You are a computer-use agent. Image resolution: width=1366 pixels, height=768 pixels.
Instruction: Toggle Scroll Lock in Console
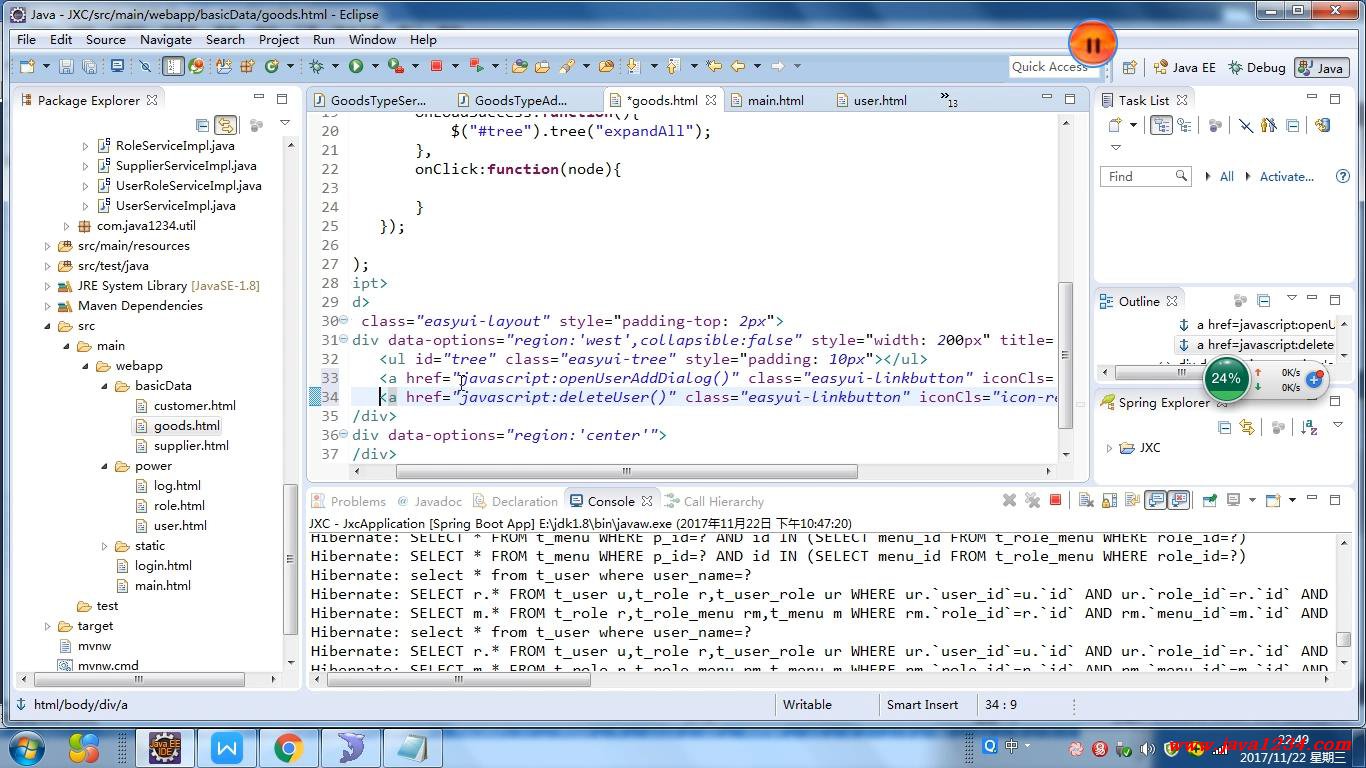pyautogui.click(x=1107, y=500)
